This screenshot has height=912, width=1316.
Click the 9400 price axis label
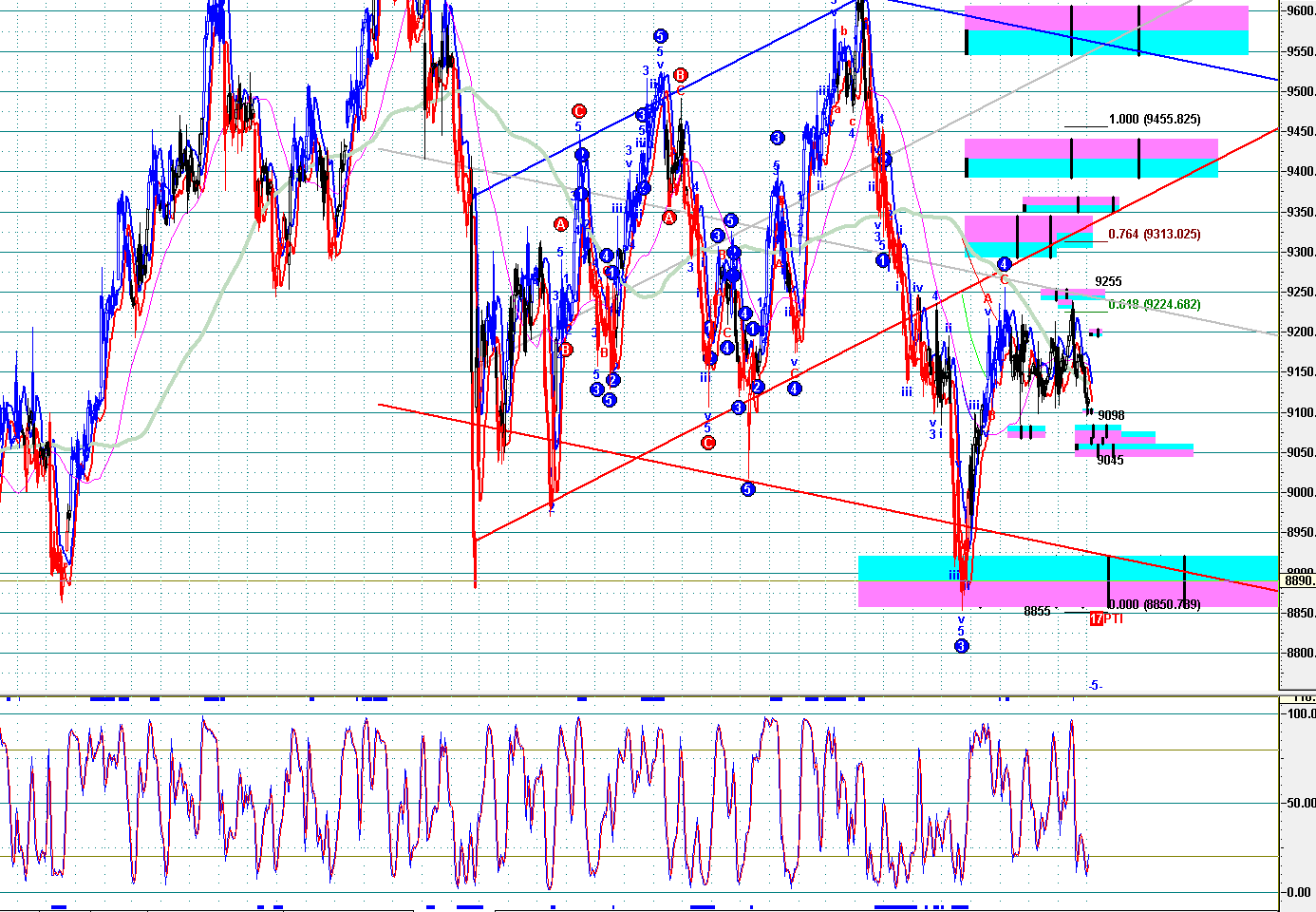coord(1301,172)
